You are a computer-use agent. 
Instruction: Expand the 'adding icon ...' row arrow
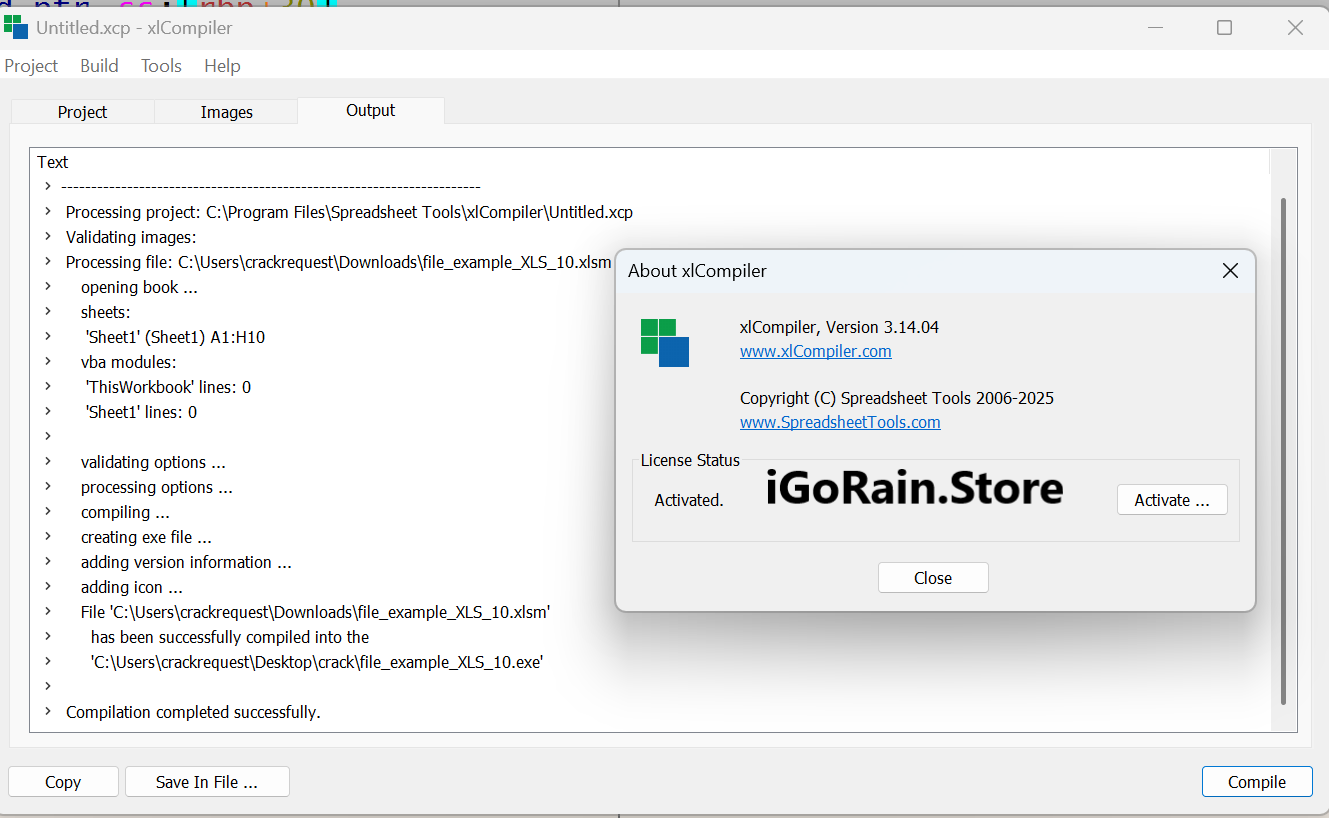(x=48, y=587)
